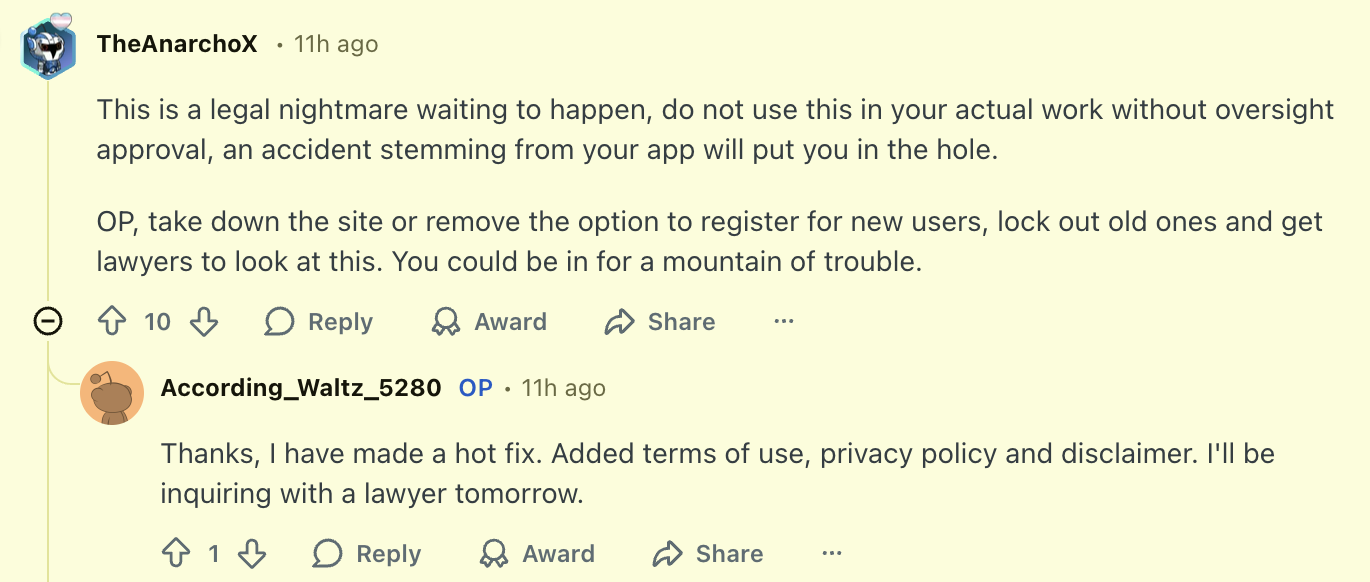
Task: Open TheAnarchoX's avatar profile
Action: 48,46
